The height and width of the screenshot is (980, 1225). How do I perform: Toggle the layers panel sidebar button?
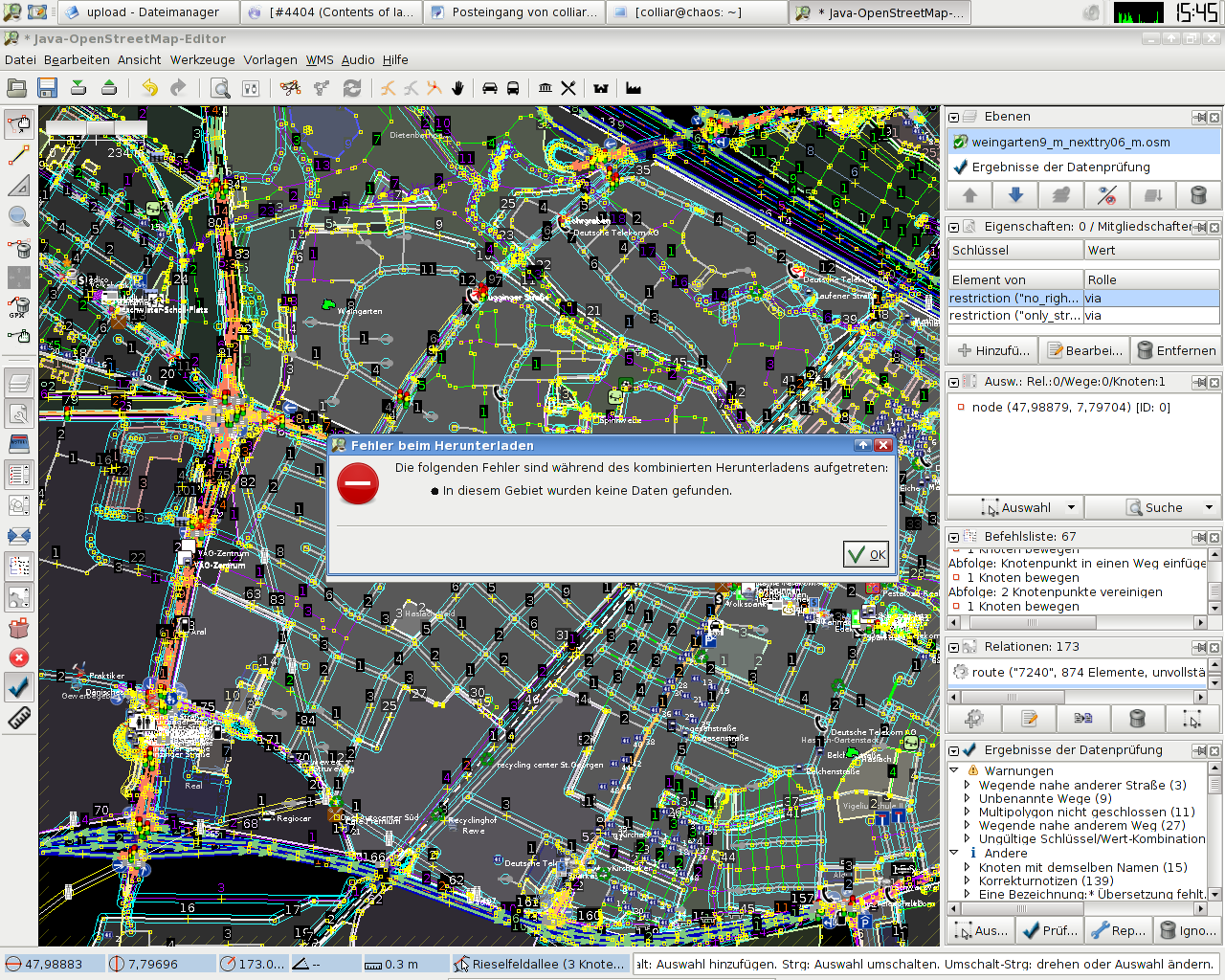[19, 384]
